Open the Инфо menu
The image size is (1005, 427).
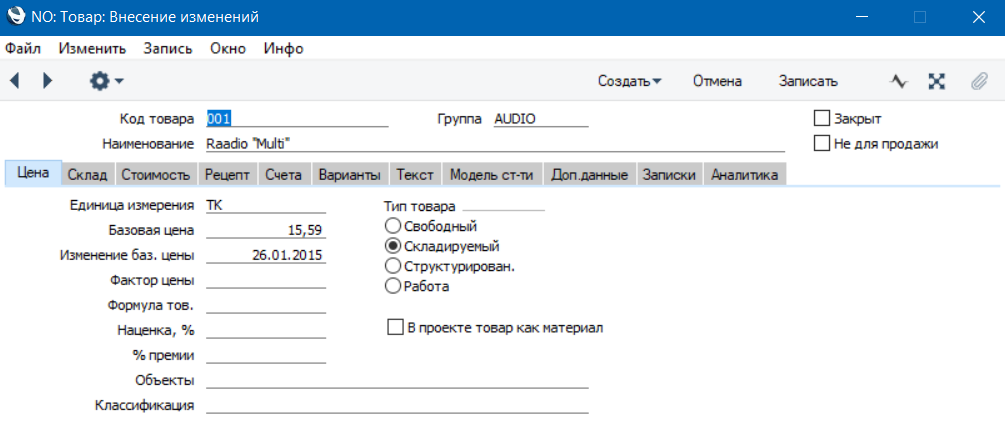click(x=283, y=48)
